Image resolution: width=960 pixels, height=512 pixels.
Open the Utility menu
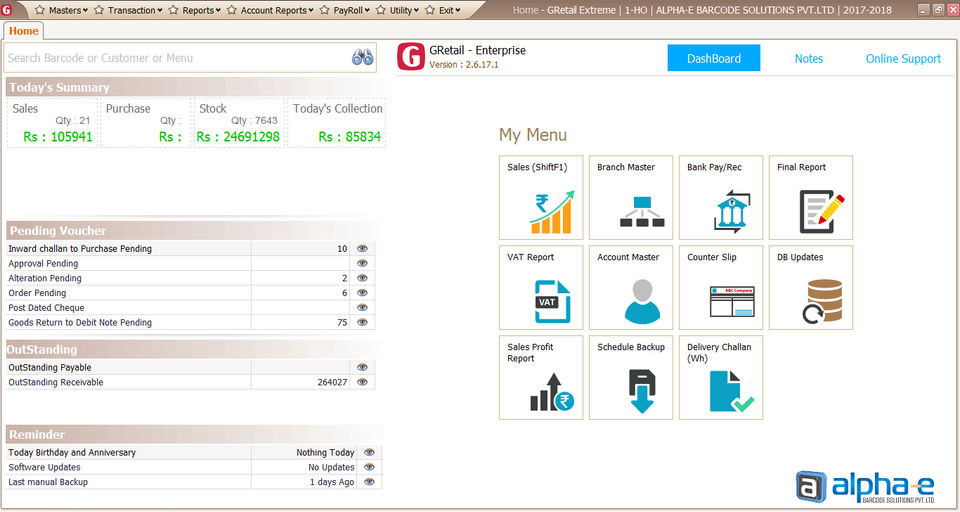click(398, 10)
